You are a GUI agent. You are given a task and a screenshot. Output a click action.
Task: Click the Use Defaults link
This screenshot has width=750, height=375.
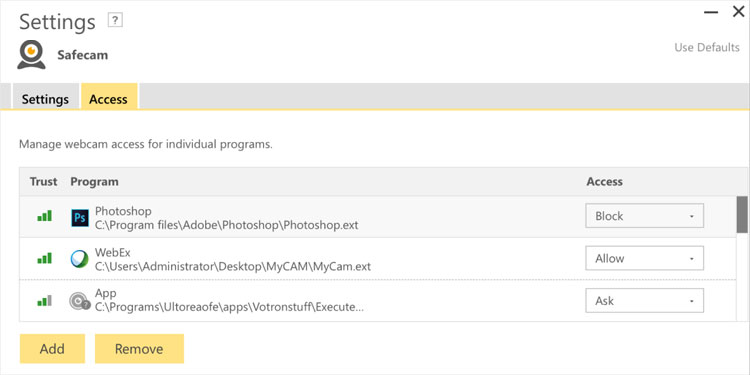[707, 47]
